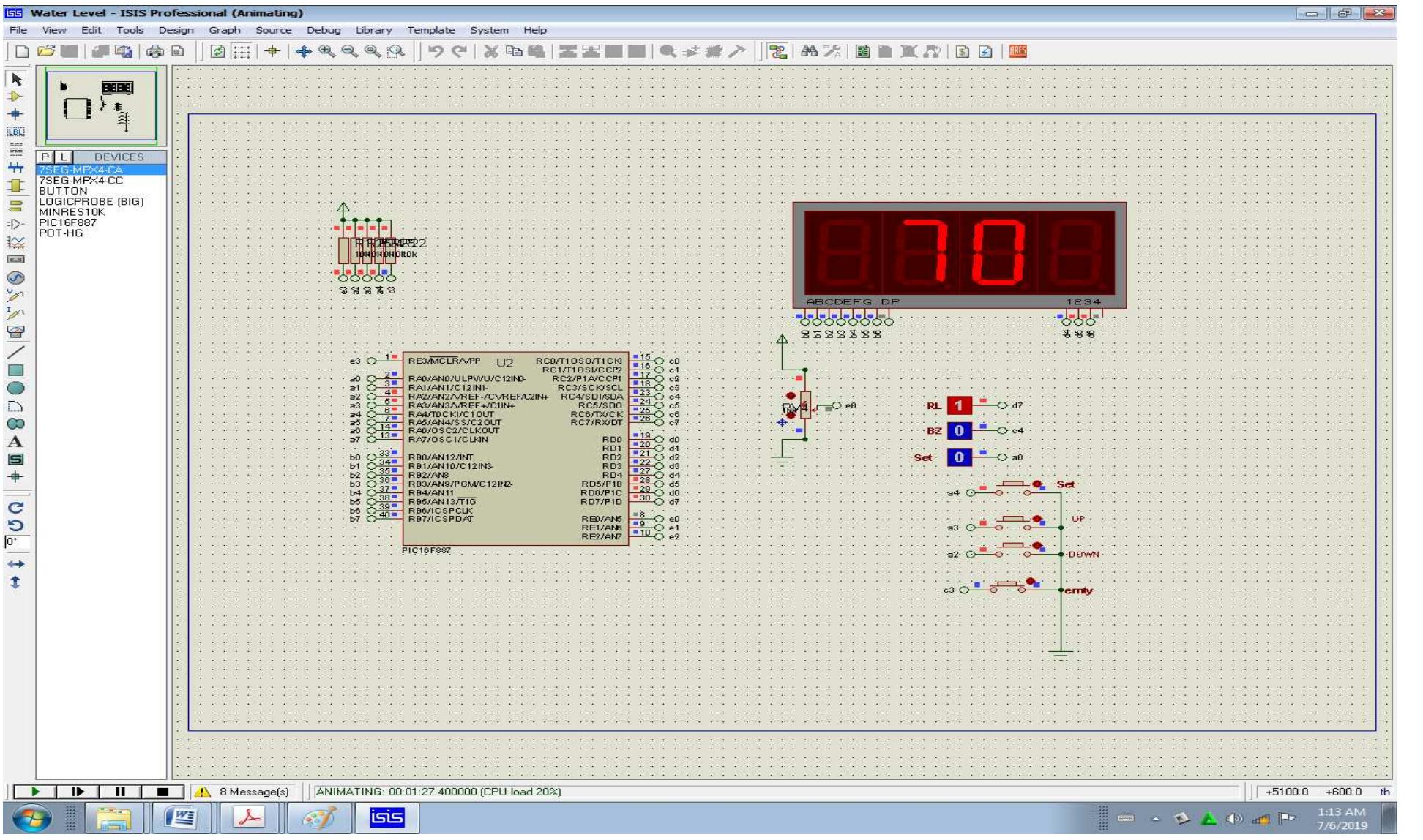Viewport: 1423px width, 840px height.
Task: Open the Debug menu
Action: (324, 30)
